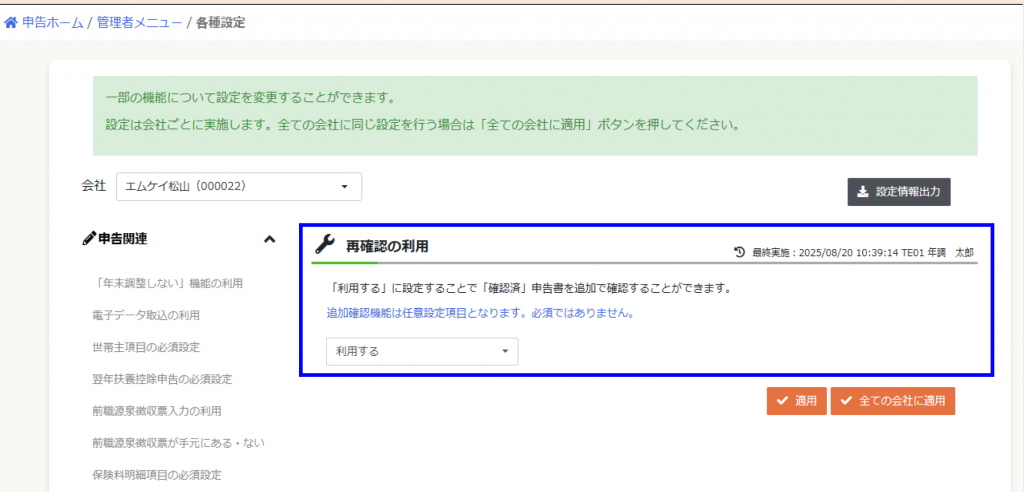Open the 申告ホーム breadcrumb link
1024x501 pixels.
(x=52, y=23)
